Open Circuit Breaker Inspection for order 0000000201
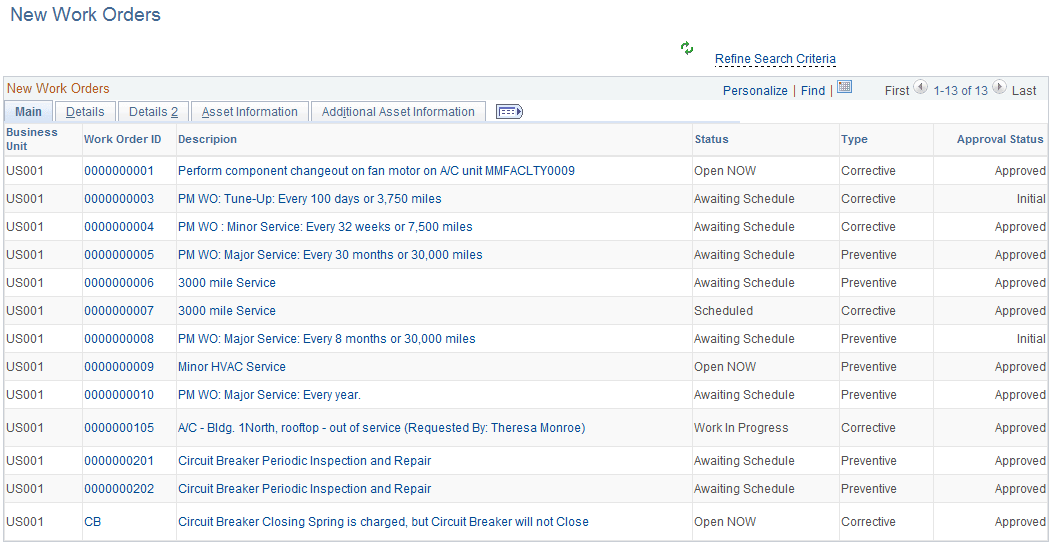Viewport: 1054px width, 552px height. (305, 461)
